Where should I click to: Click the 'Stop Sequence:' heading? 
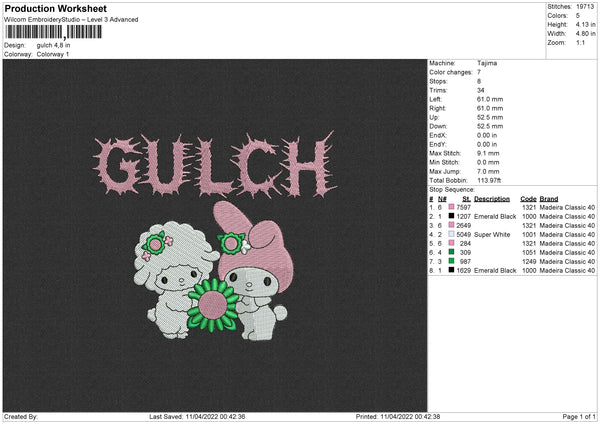pos(452,189)
